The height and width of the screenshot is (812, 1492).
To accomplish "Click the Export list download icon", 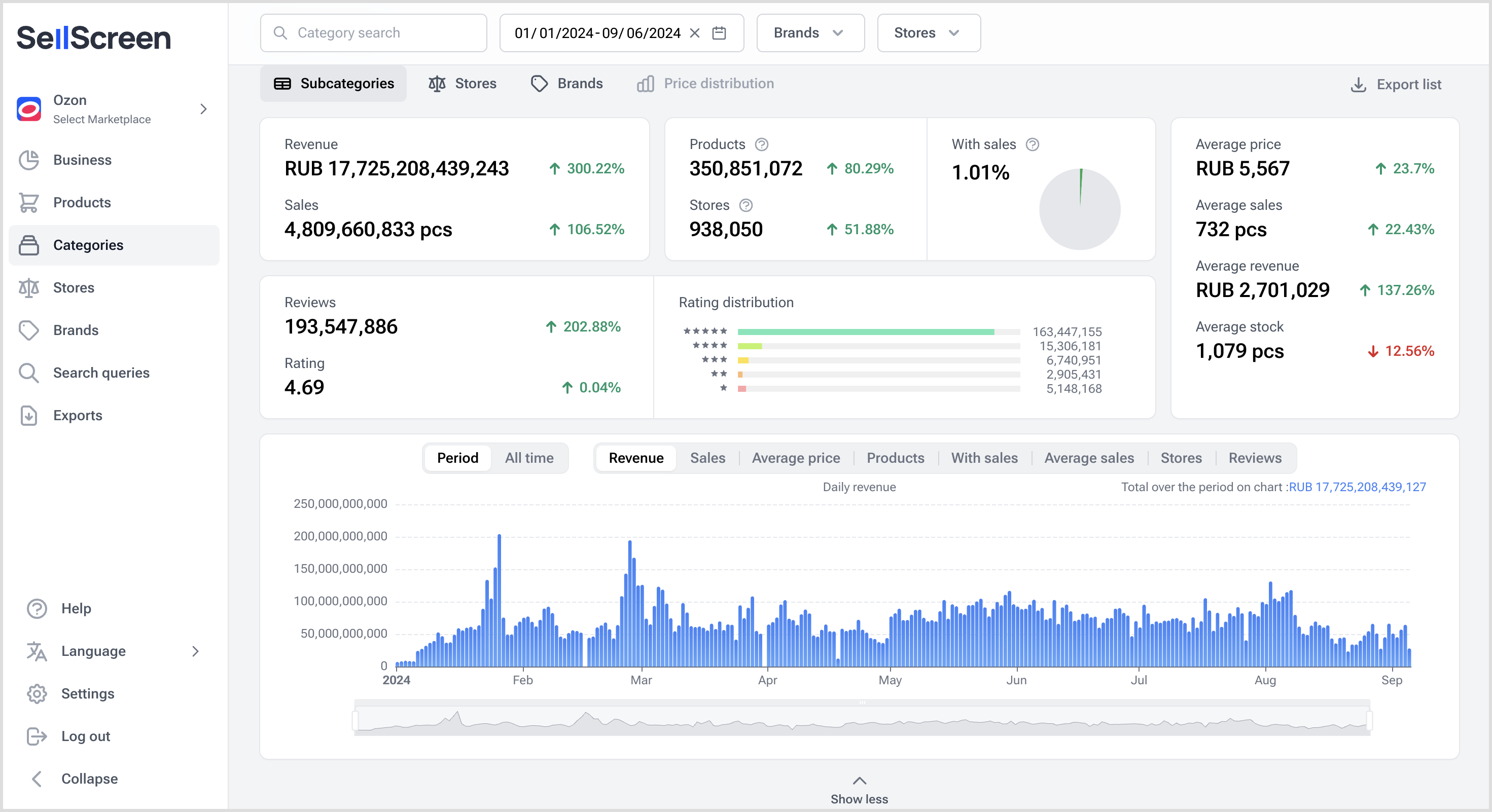I will pyautogui.click(x=1358, y=85).
